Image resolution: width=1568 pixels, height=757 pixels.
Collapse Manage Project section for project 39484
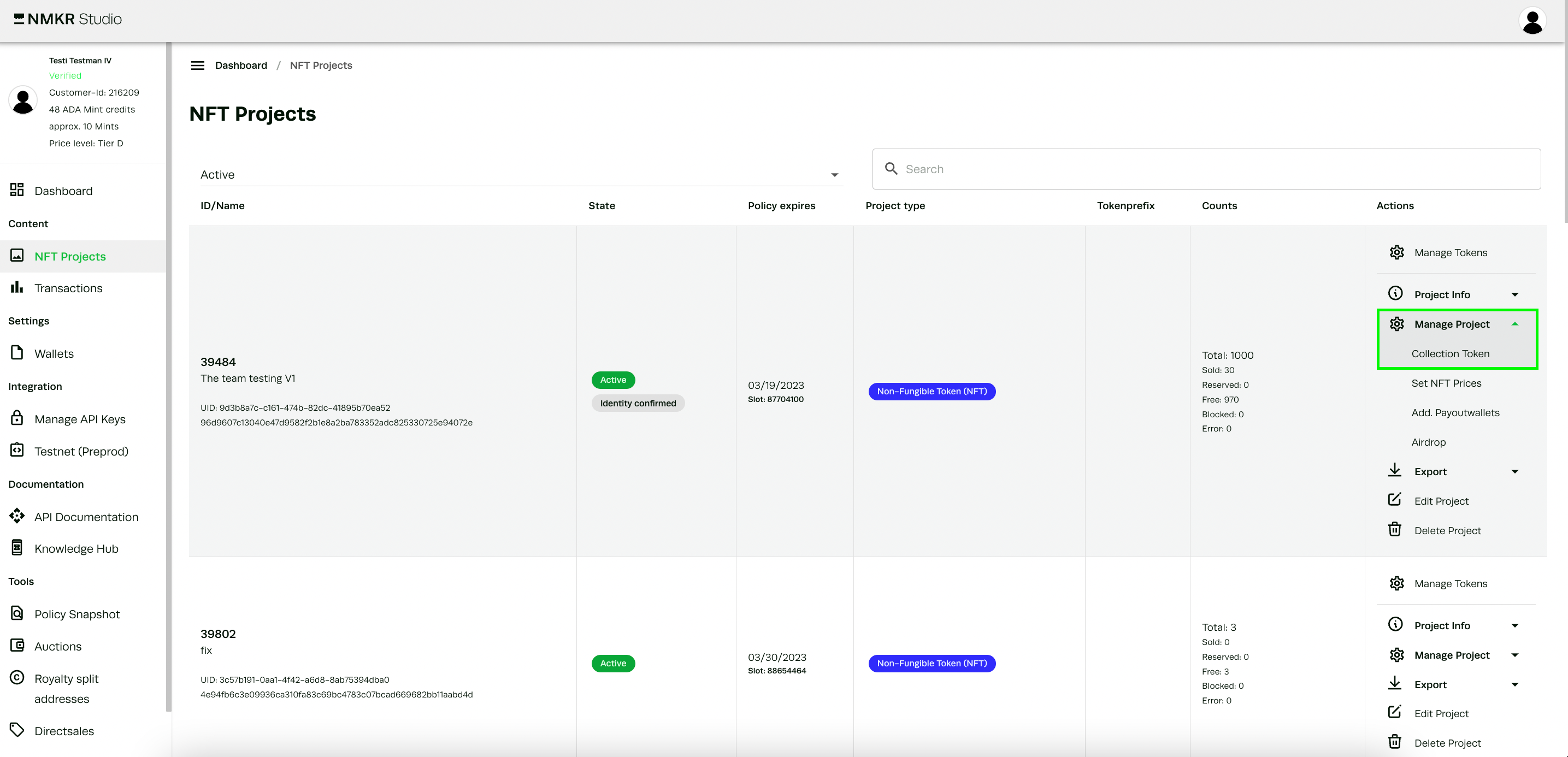coord(1514,324)
